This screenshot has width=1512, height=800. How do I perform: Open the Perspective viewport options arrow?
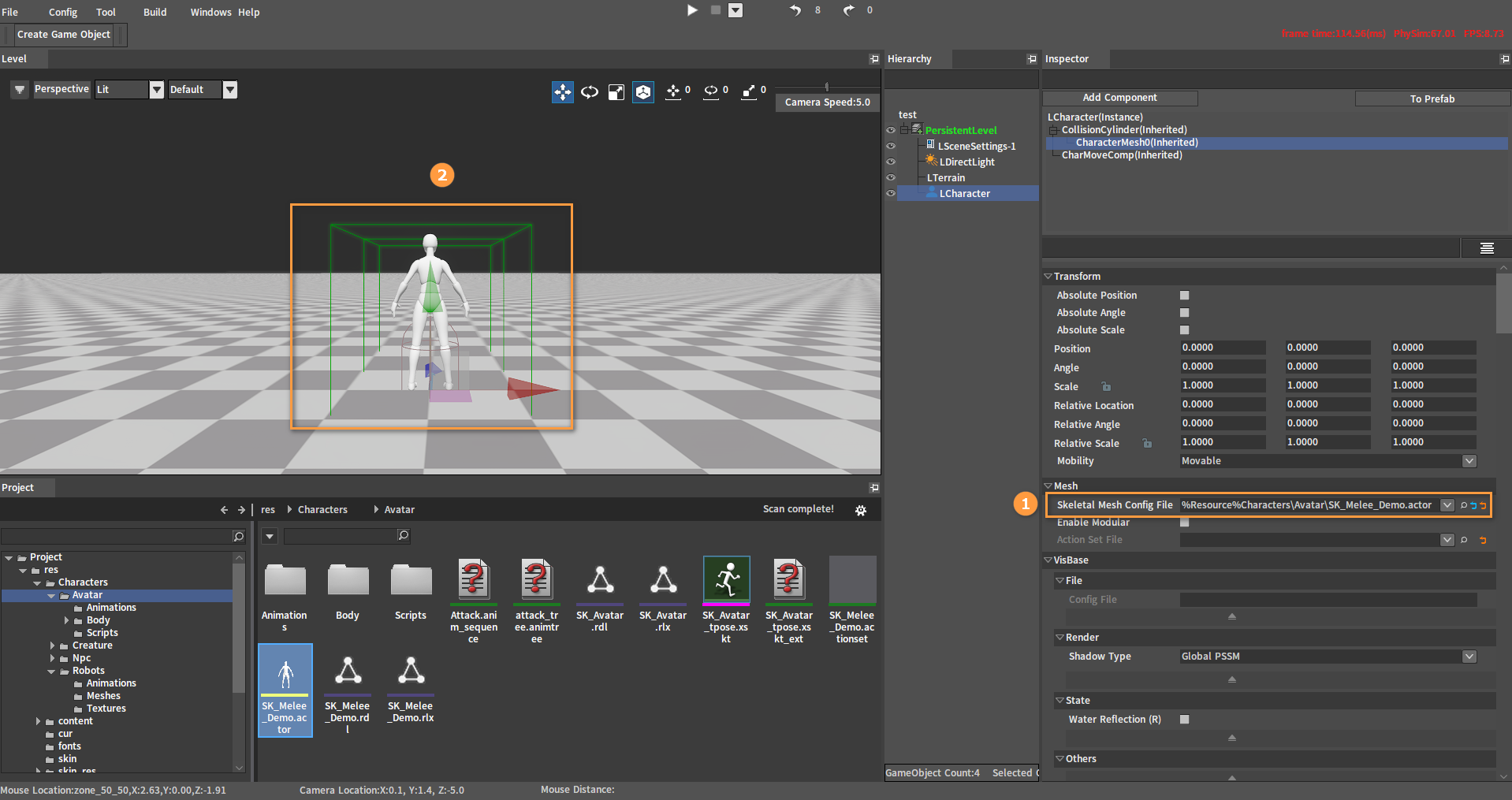(x=20, y=90)
